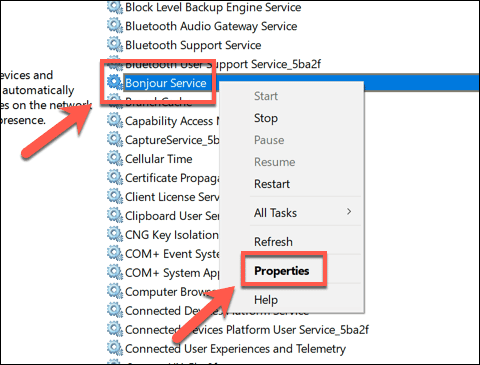Click the Block Level Backup Engine gear icon

pyautogui.click(x=115, y=7)
